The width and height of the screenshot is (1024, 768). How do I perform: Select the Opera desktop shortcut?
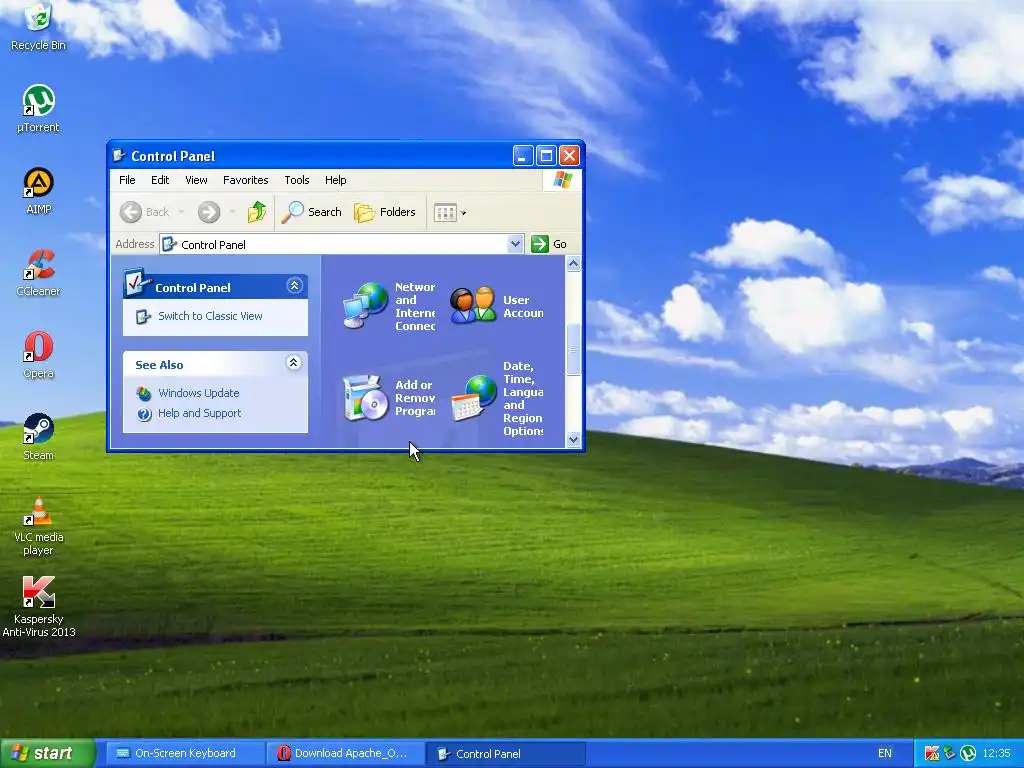[x=38, y=355]
